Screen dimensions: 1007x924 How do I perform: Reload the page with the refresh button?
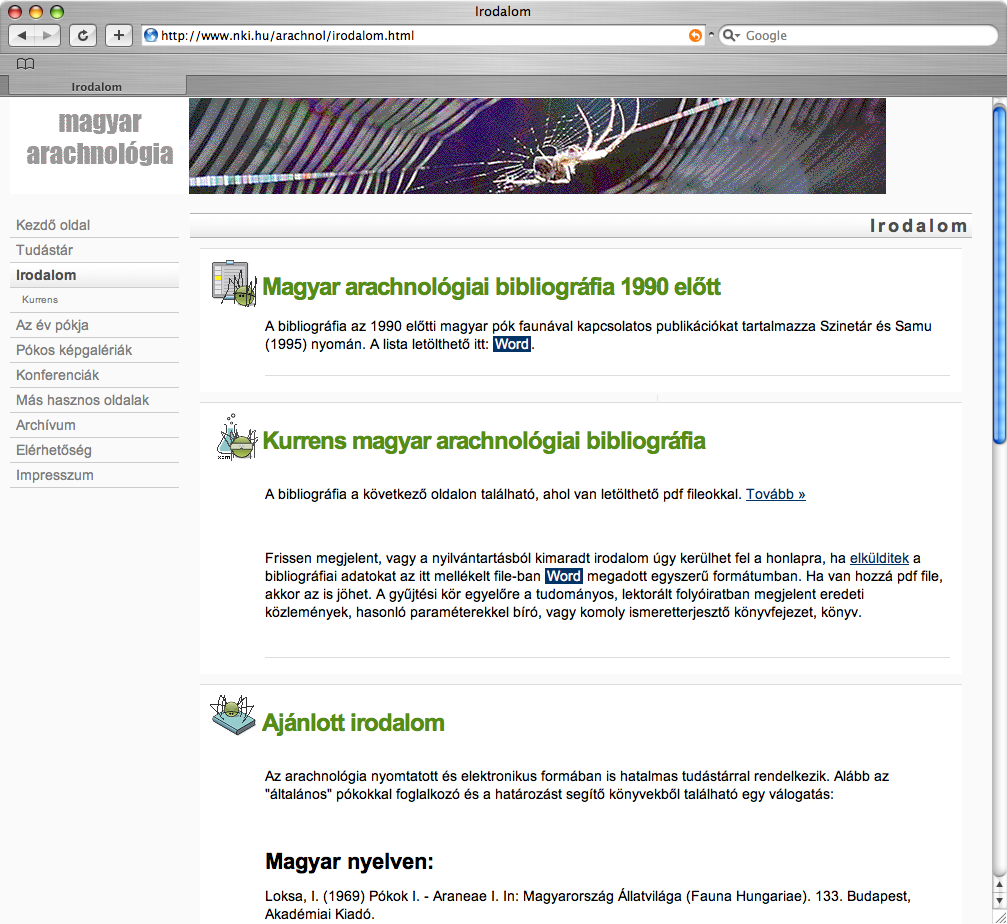(x=83, y=35)
